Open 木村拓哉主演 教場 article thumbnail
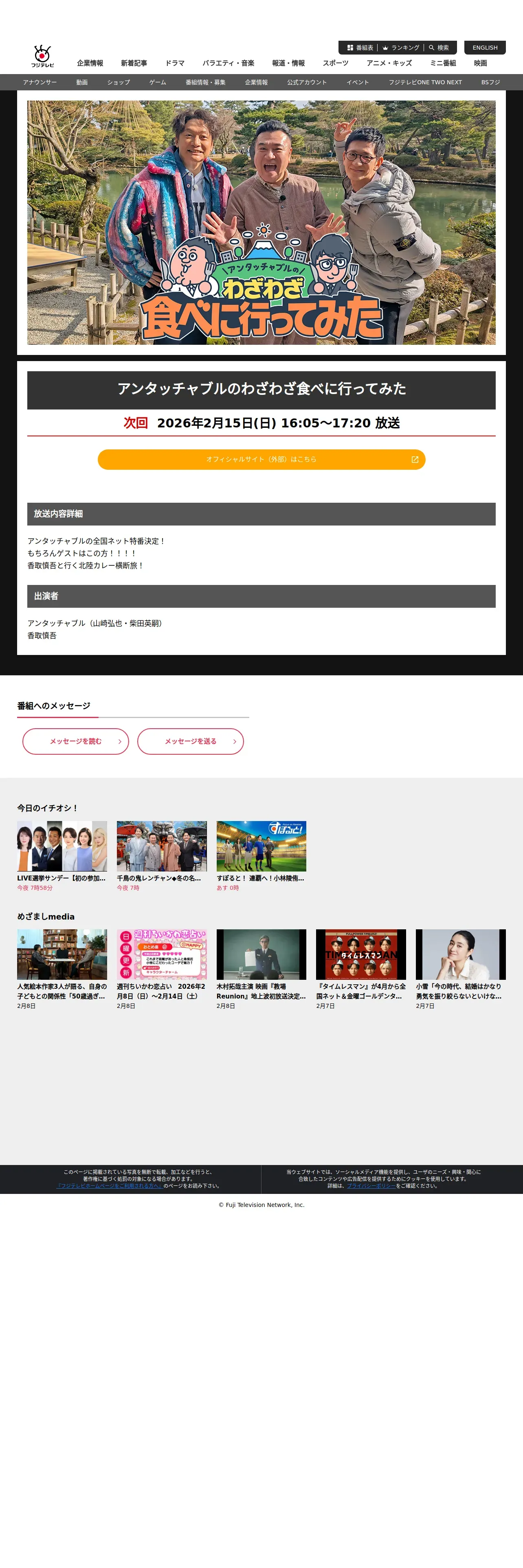This screenshot has width=523, height=1568. pyautogui.click(x=261, y=954)
